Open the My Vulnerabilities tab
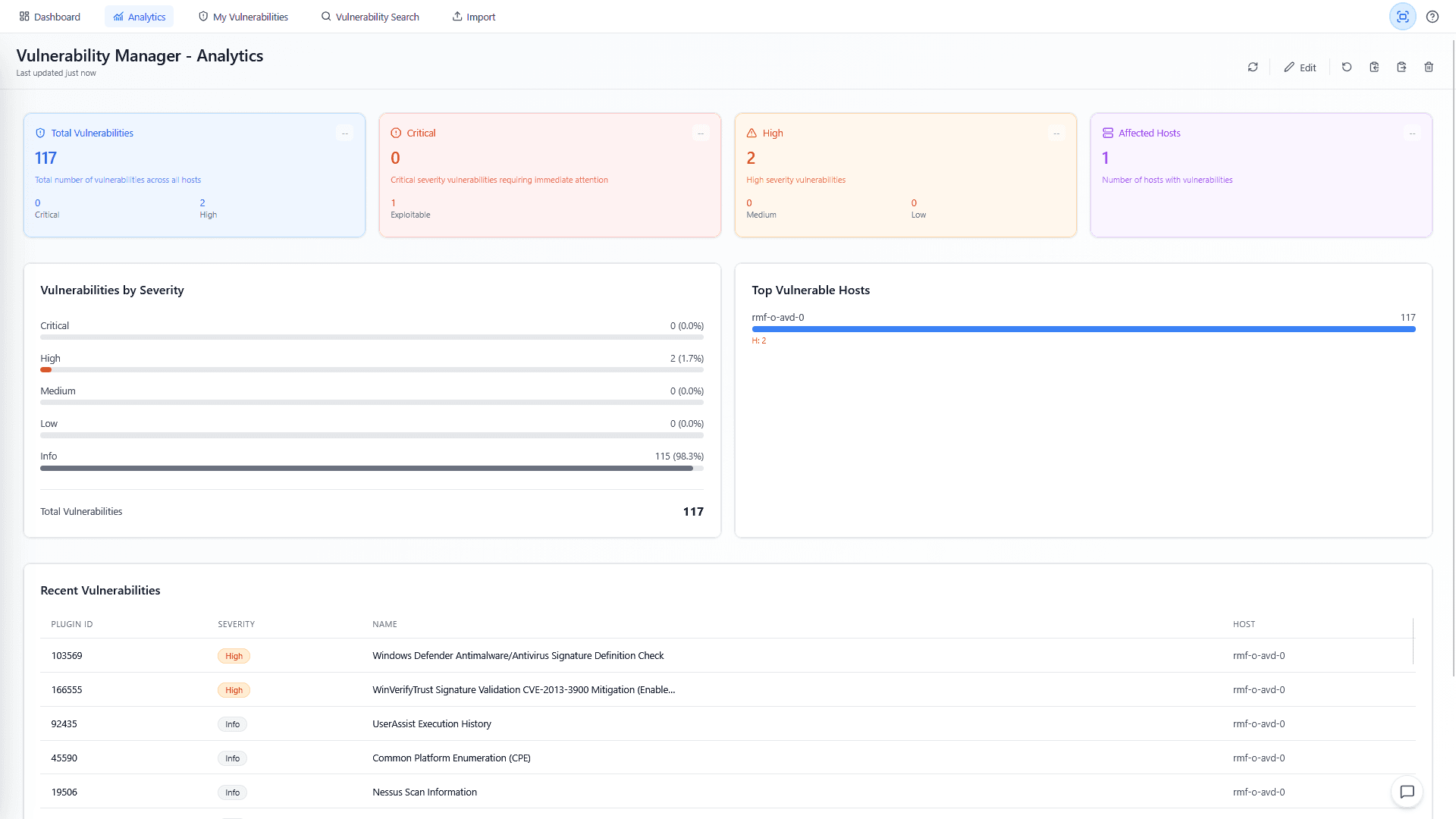 point(243,16)
